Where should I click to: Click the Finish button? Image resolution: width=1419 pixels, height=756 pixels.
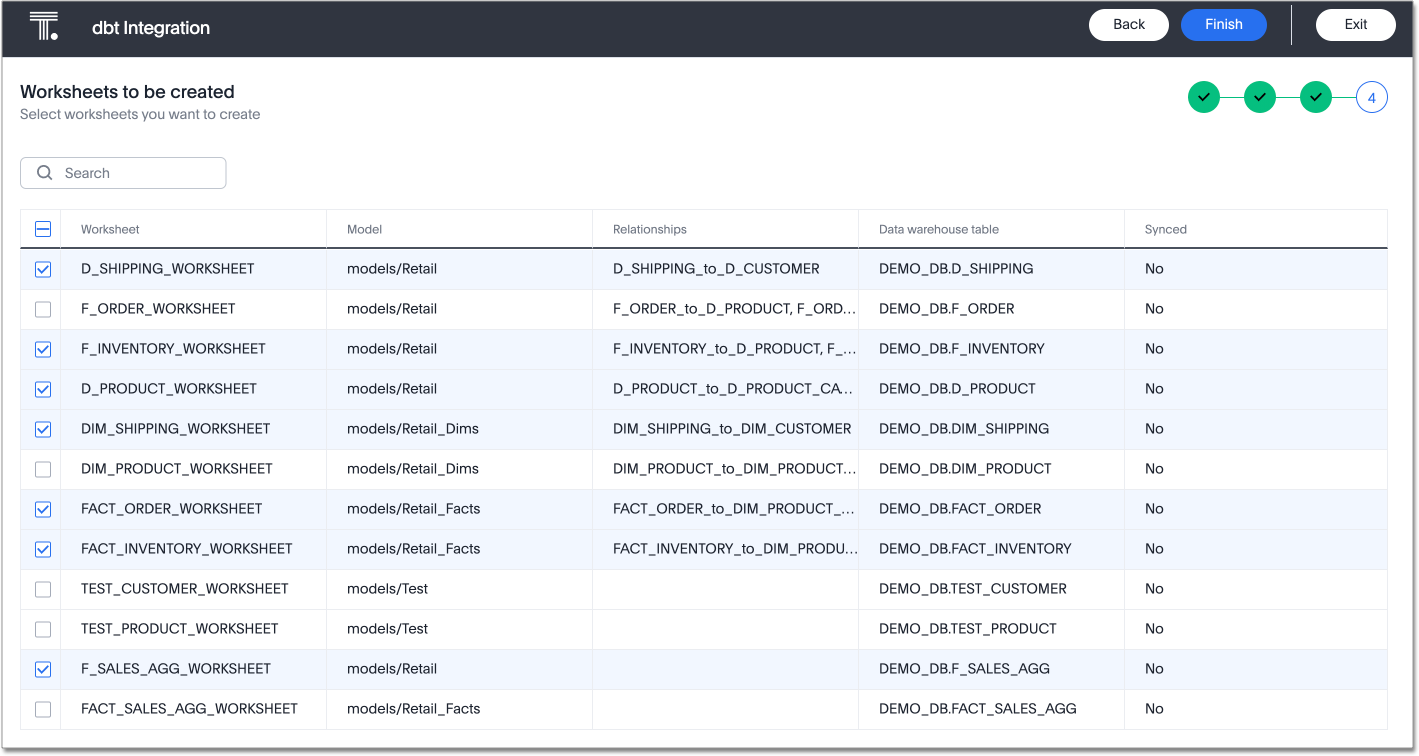pos(1223,24)
